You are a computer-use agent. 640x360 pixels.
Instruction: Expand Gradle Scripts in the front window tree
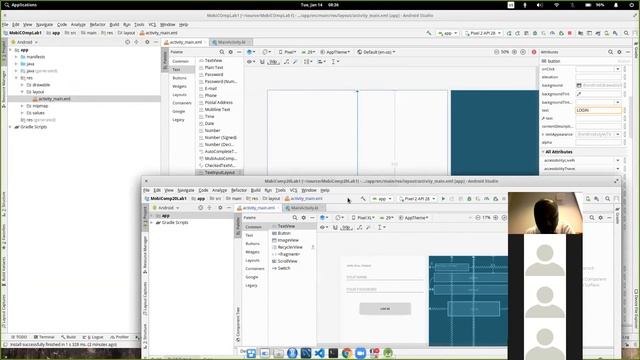coord(152,223)
